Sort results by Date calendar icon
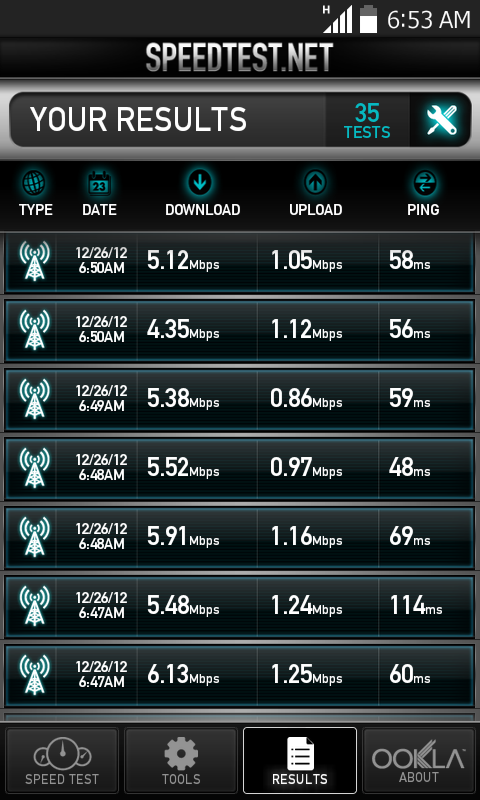 [99, 183]
